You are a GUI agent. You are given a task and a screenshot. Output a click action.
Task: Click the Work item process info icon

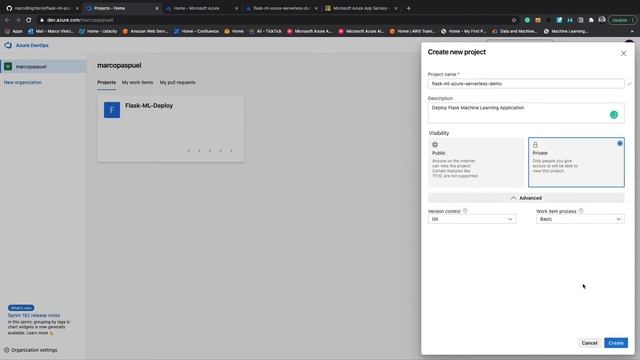pos(581,211)
